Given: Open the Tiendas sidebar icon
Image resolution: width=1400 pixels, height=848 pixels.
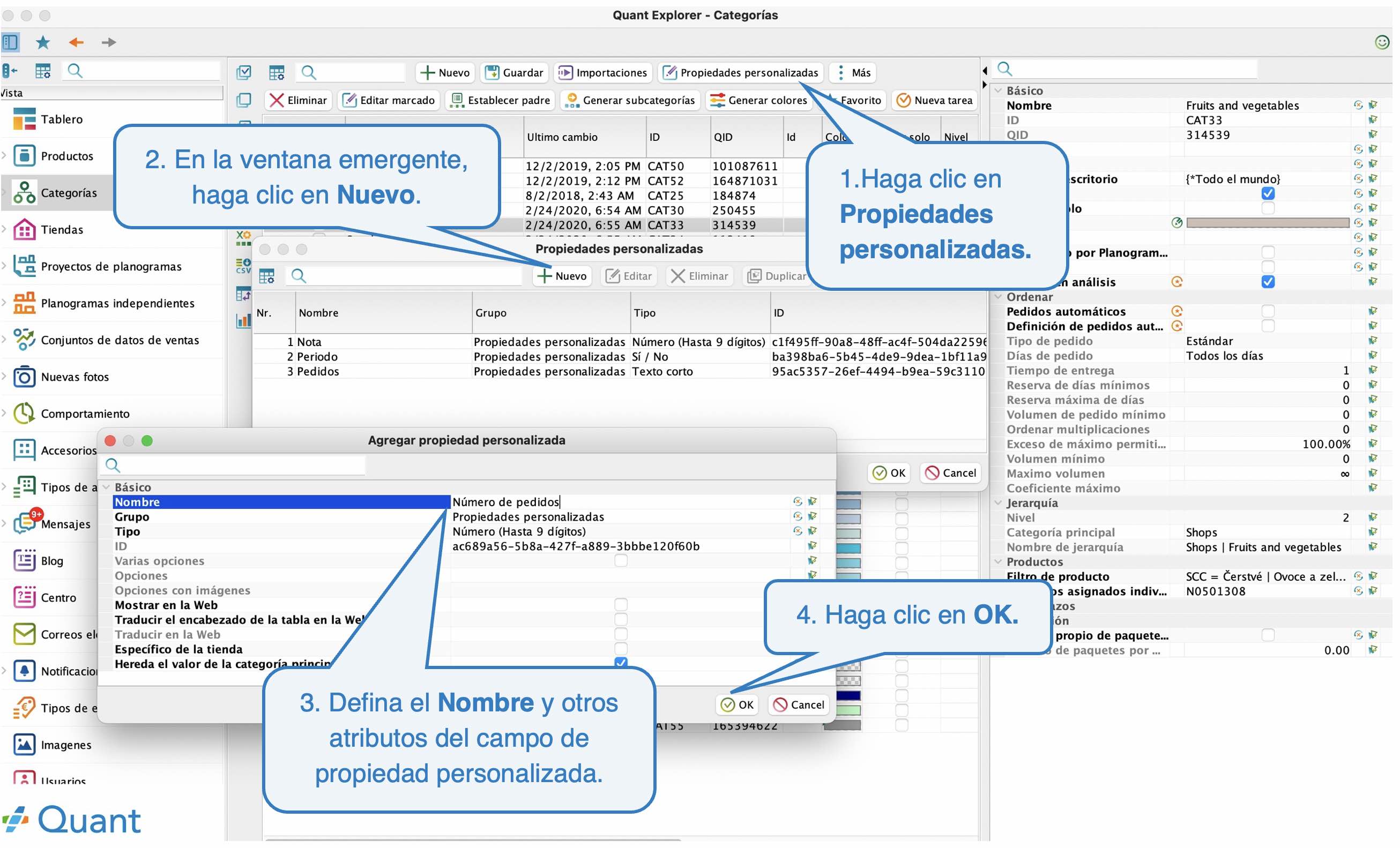Looking at the screenshot, I should pos(24,229).
